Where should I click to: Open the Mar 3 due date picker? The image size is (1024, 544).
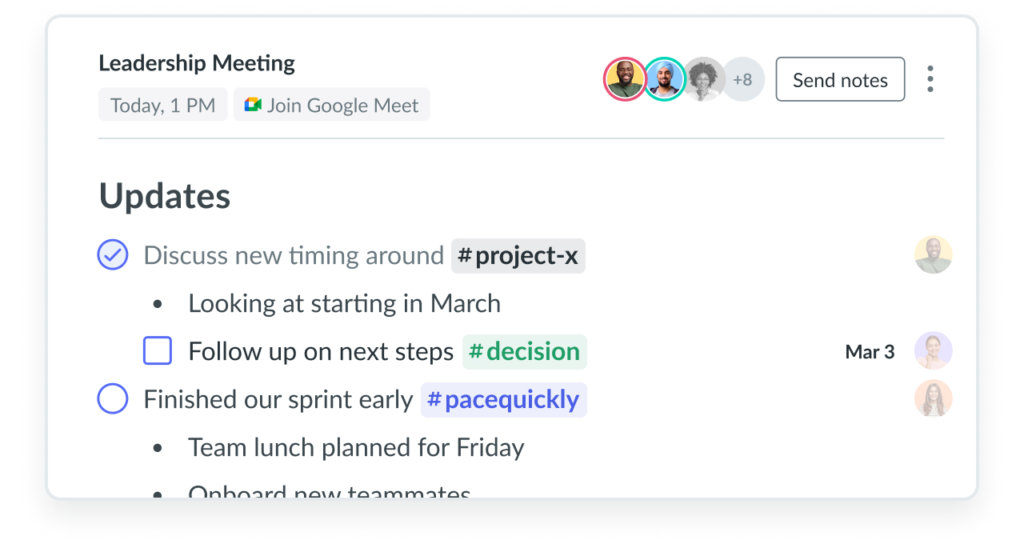869,352
